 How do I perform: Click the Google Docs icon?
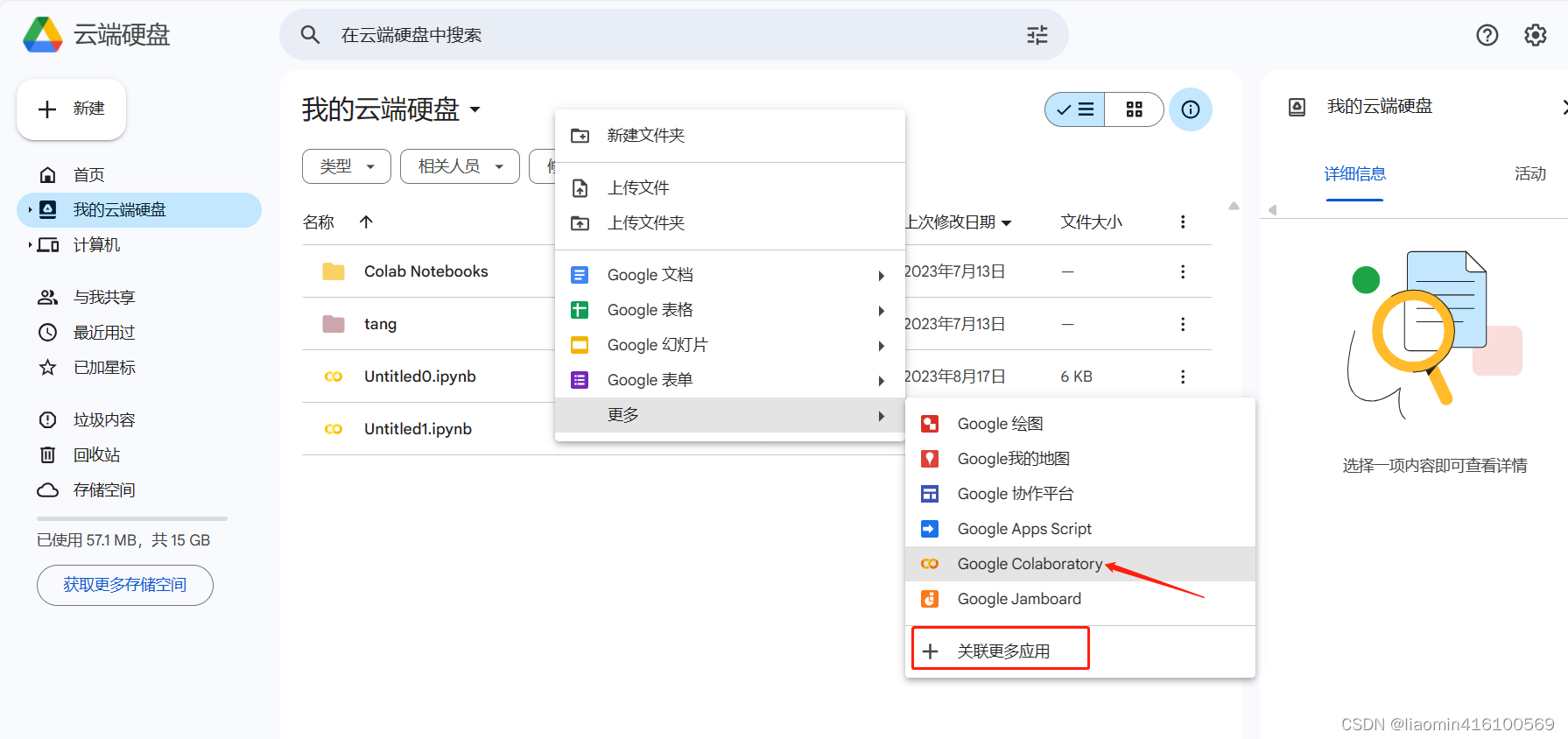[580, 275]
